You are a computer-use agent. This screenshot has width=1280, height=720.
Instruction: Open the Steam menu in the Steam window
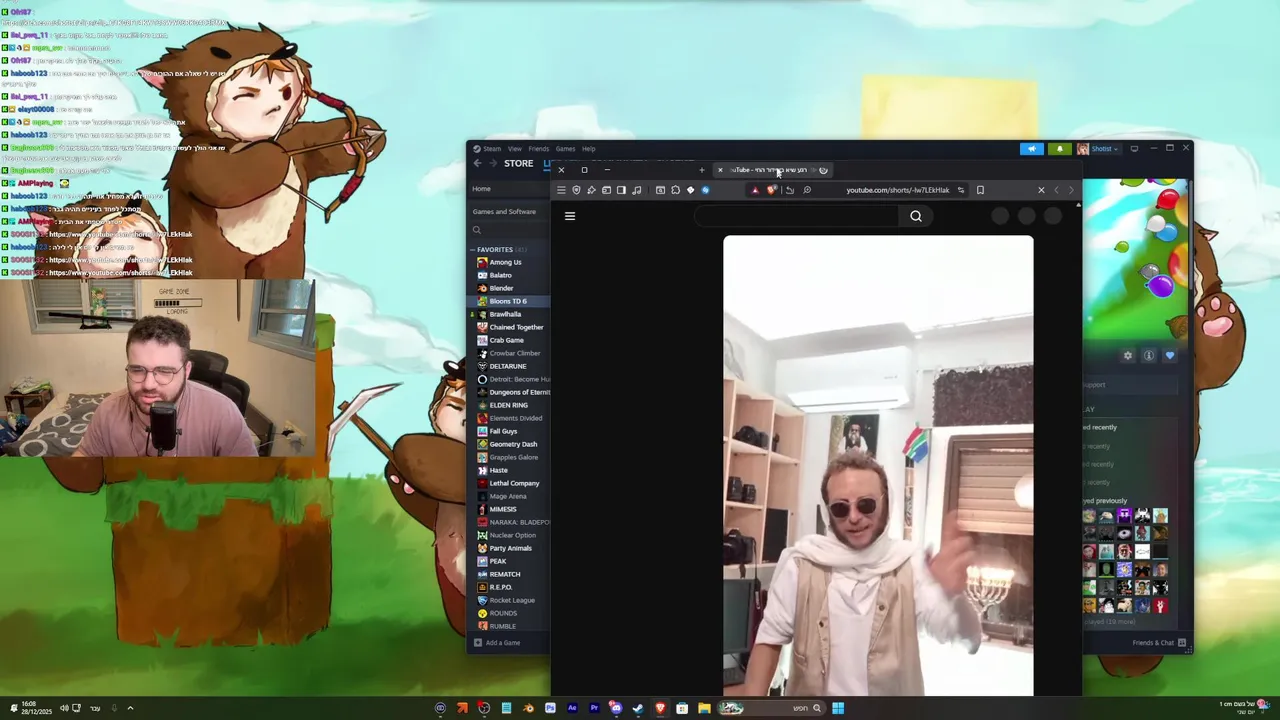click(x=492, y=149)
